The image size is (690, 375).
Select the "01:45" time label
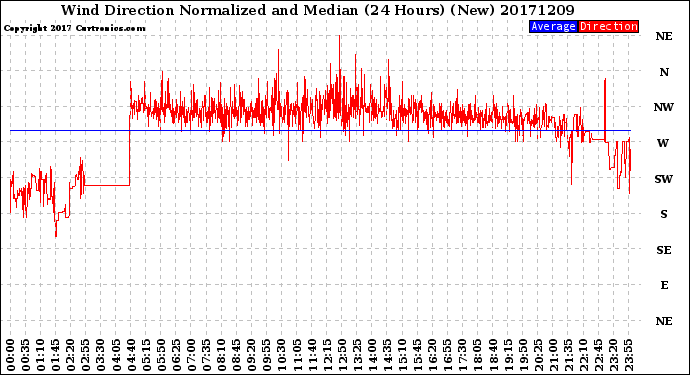[56, 355]
